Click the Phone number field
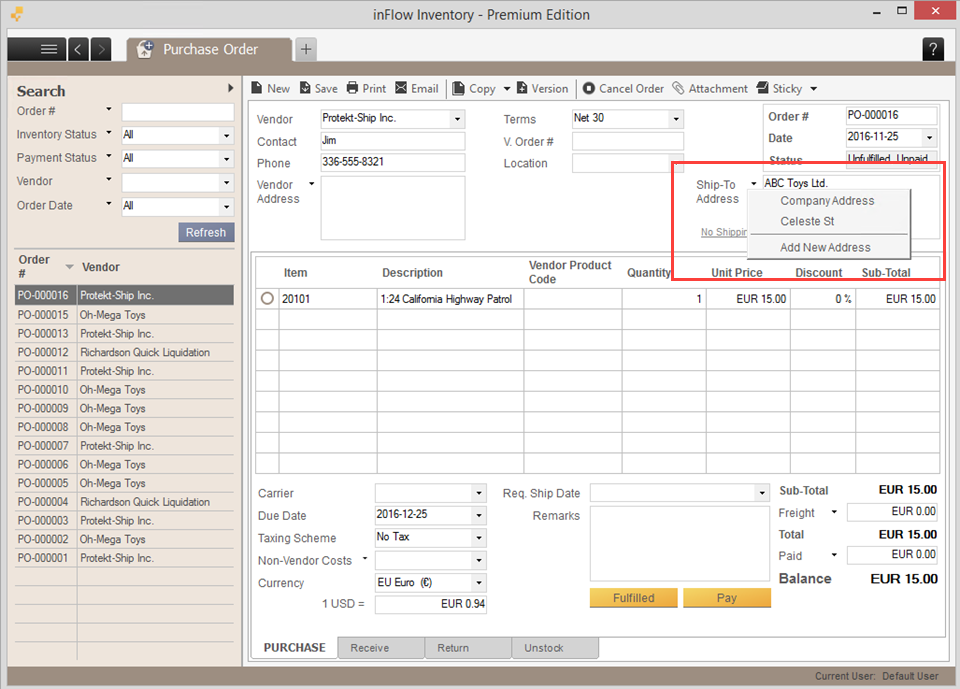This screenshot has height=689, width=960. (392, 162)
